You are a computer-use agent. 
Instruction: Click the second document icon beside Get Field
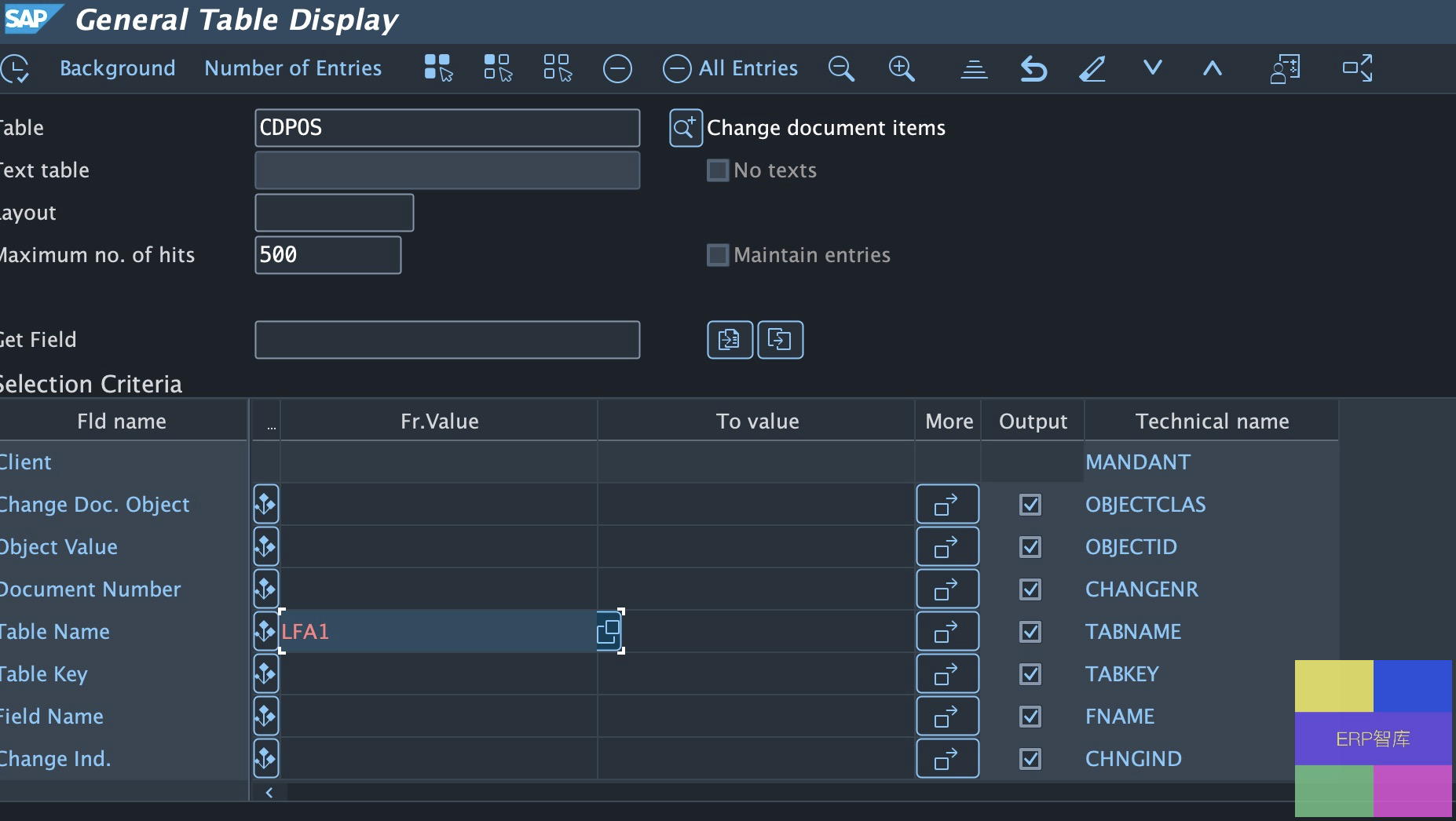[x=780, y=340]
